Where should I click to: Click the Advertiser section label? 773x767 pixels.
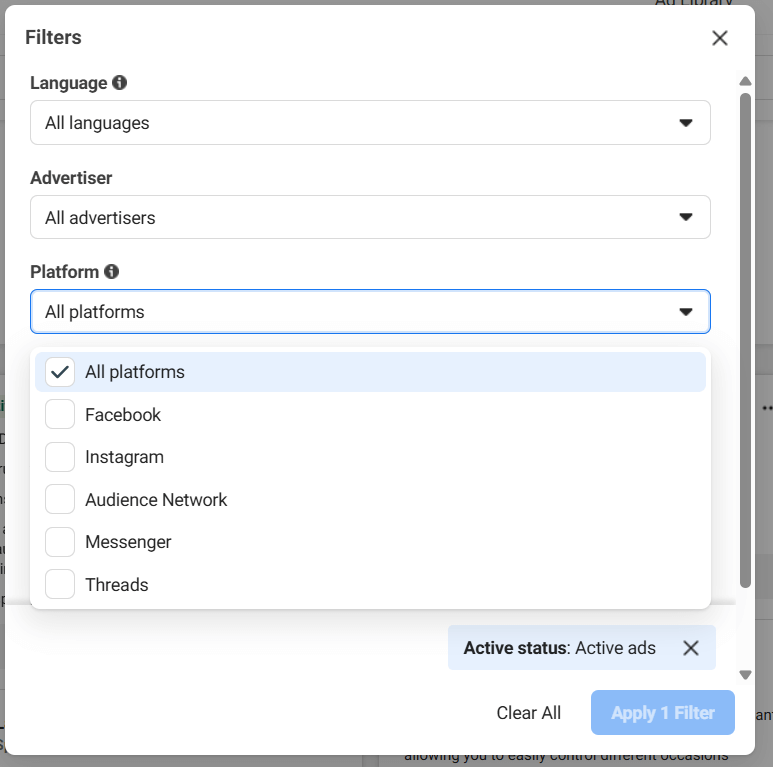pos(71,177)
